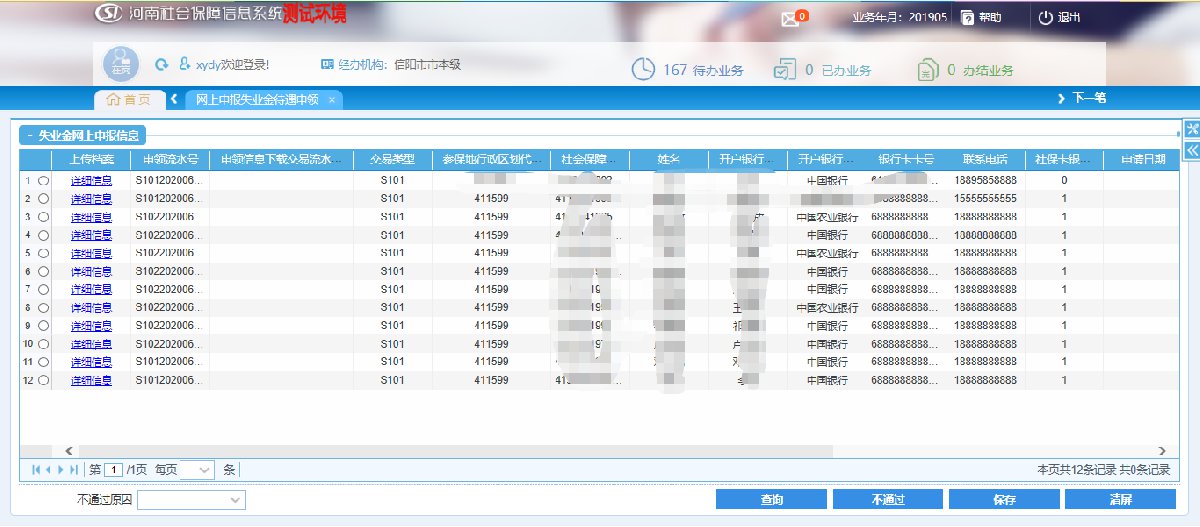Open 详细信息 link in row 3
Screen dimensions: 1200x527
pyautogui.click(x=91, y=217)
